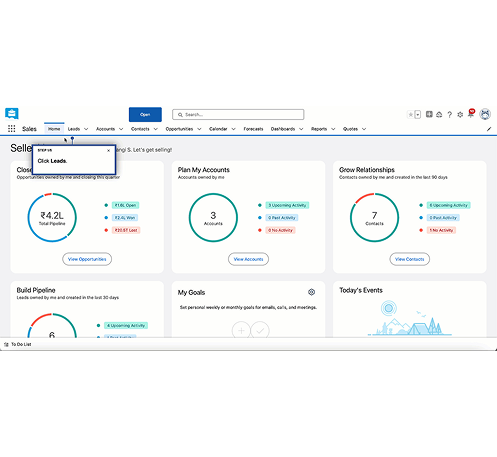This screenshot has height=457, width=497.
Task: Expand the Quotes tab chevron
Action: (x=364, y=129)
